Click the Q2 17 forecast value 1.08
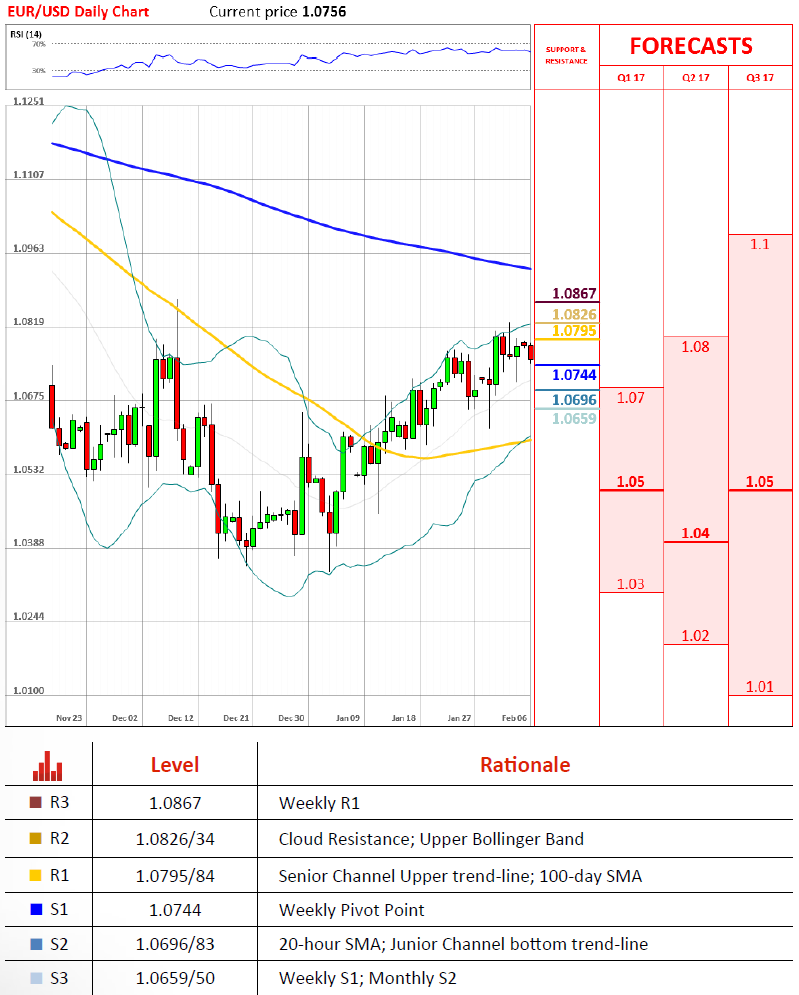The image size is (799, 995). 696,347
